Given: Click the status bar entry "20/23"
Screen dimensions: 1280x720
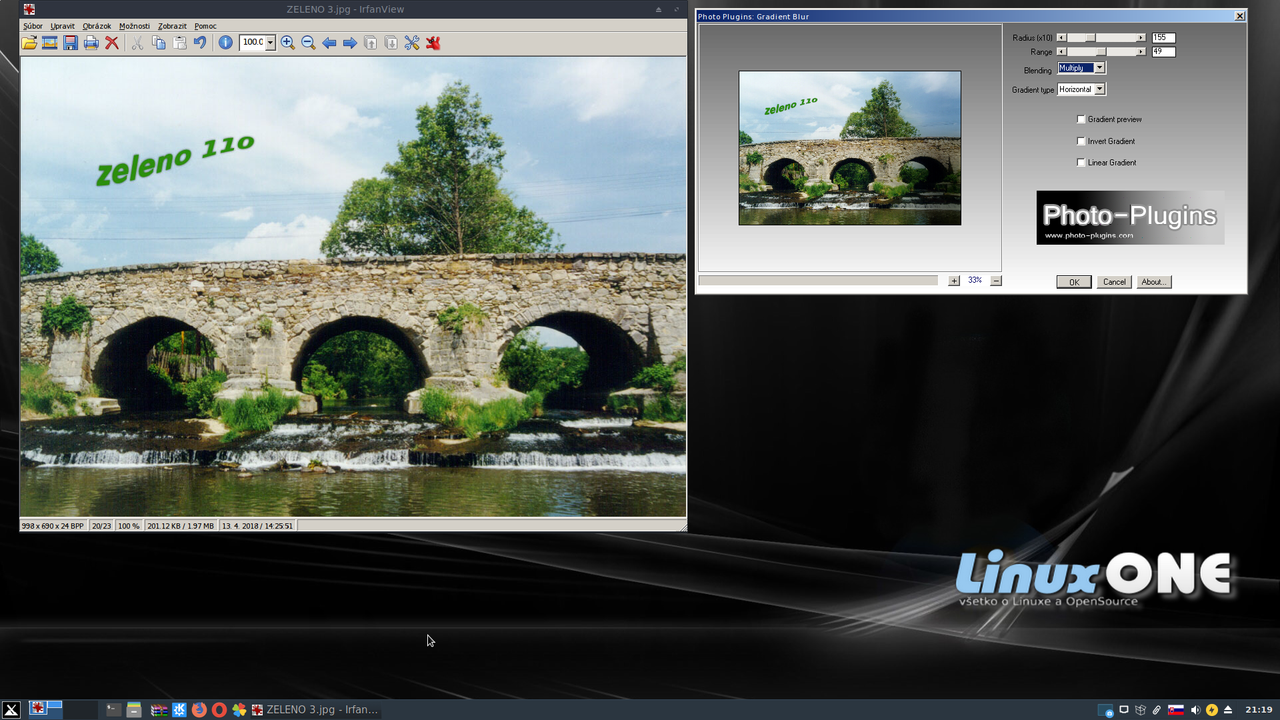Looking at the screenshot, I should [101, 525].
